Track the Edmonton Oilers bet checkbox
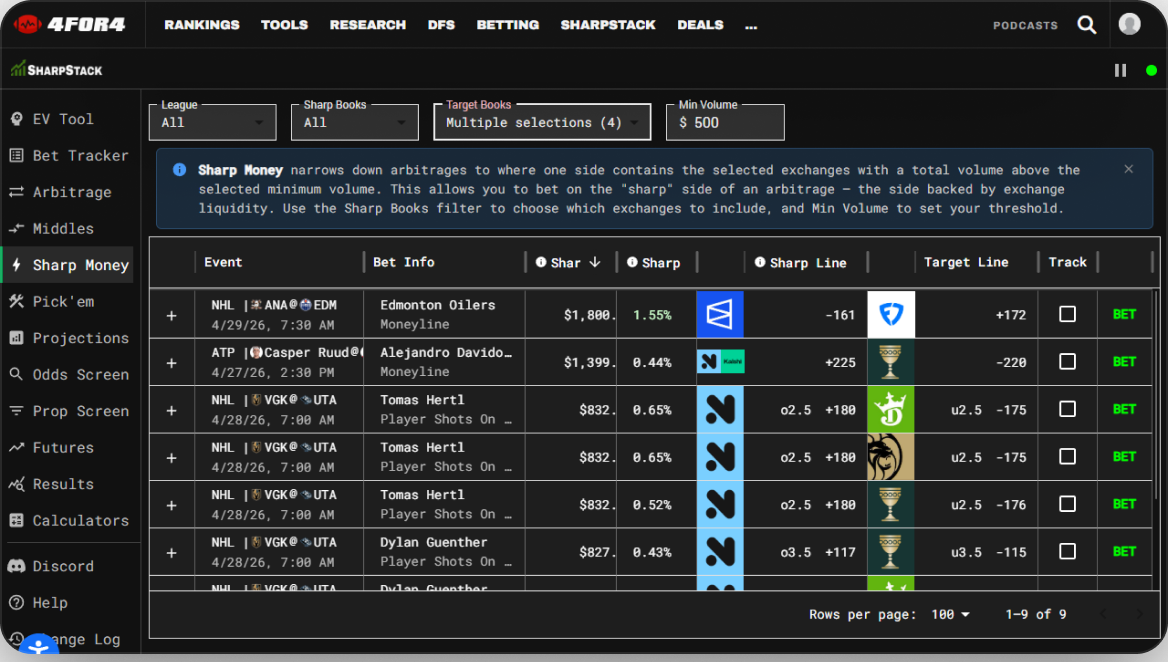Screen dimensions: 1168x662 (x=1067, y=314)
